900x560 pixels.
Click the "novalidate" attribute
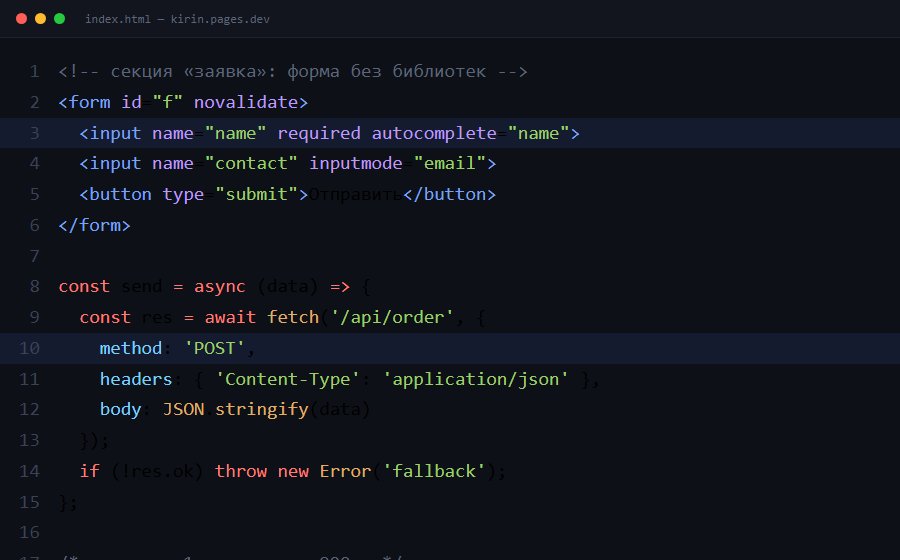click(246, 102)
